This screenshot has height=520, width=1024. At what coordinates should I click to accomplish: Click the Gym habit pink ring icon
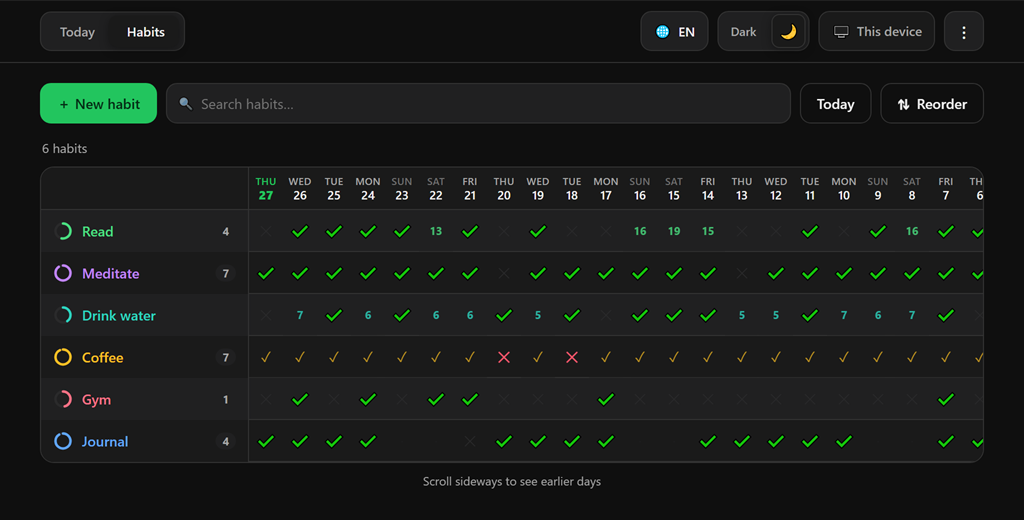pos(63,399)
